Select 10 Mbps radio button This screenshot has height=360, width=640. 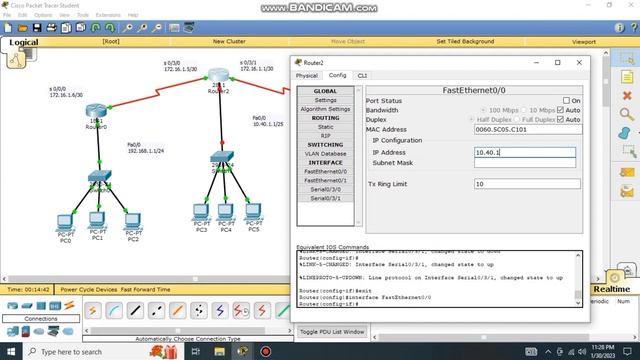(524, 110)
